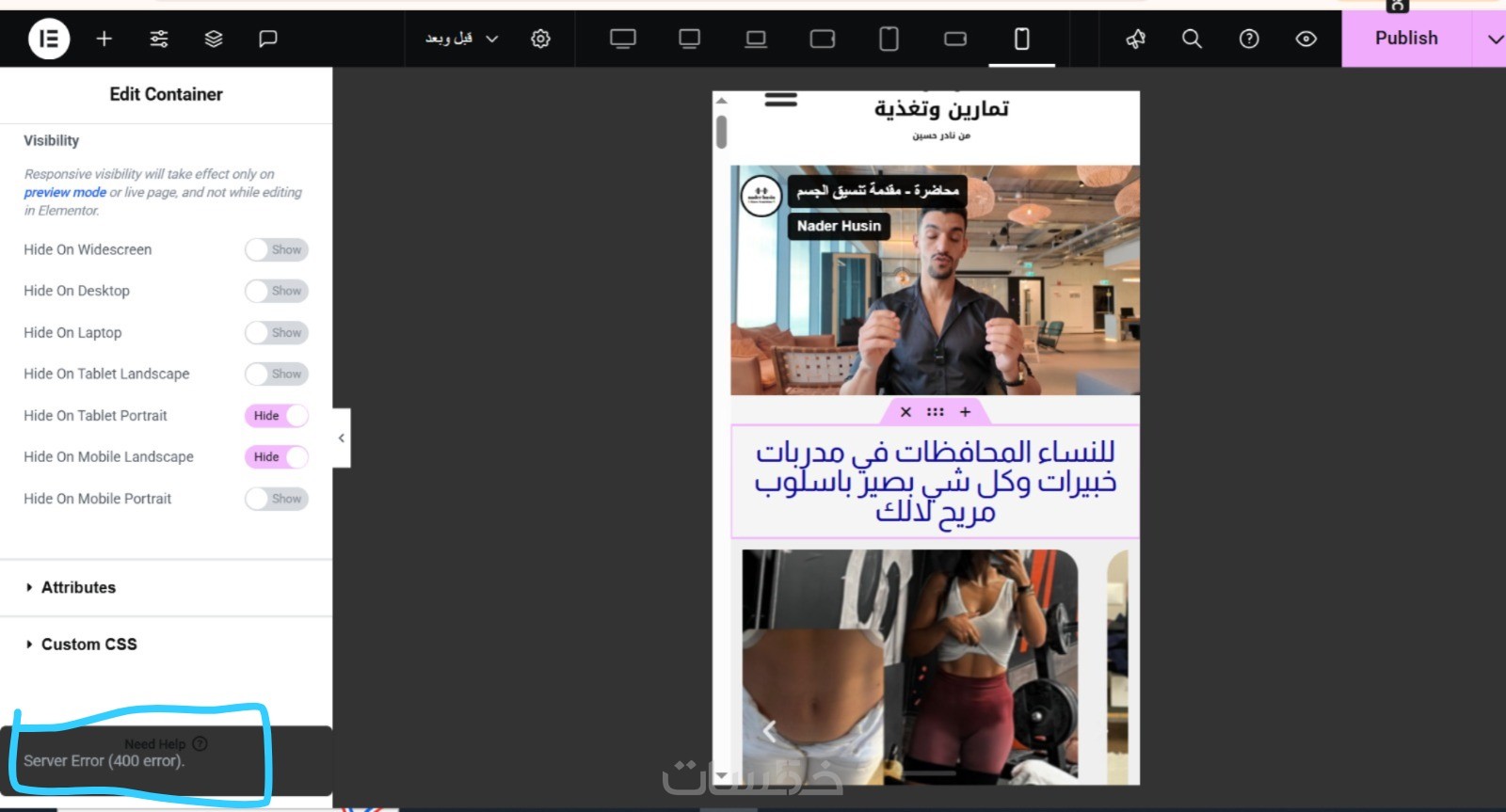Click the preview scrollbar thumb
This screenshot has height=812, width=1506.
(x=721, y=132)
